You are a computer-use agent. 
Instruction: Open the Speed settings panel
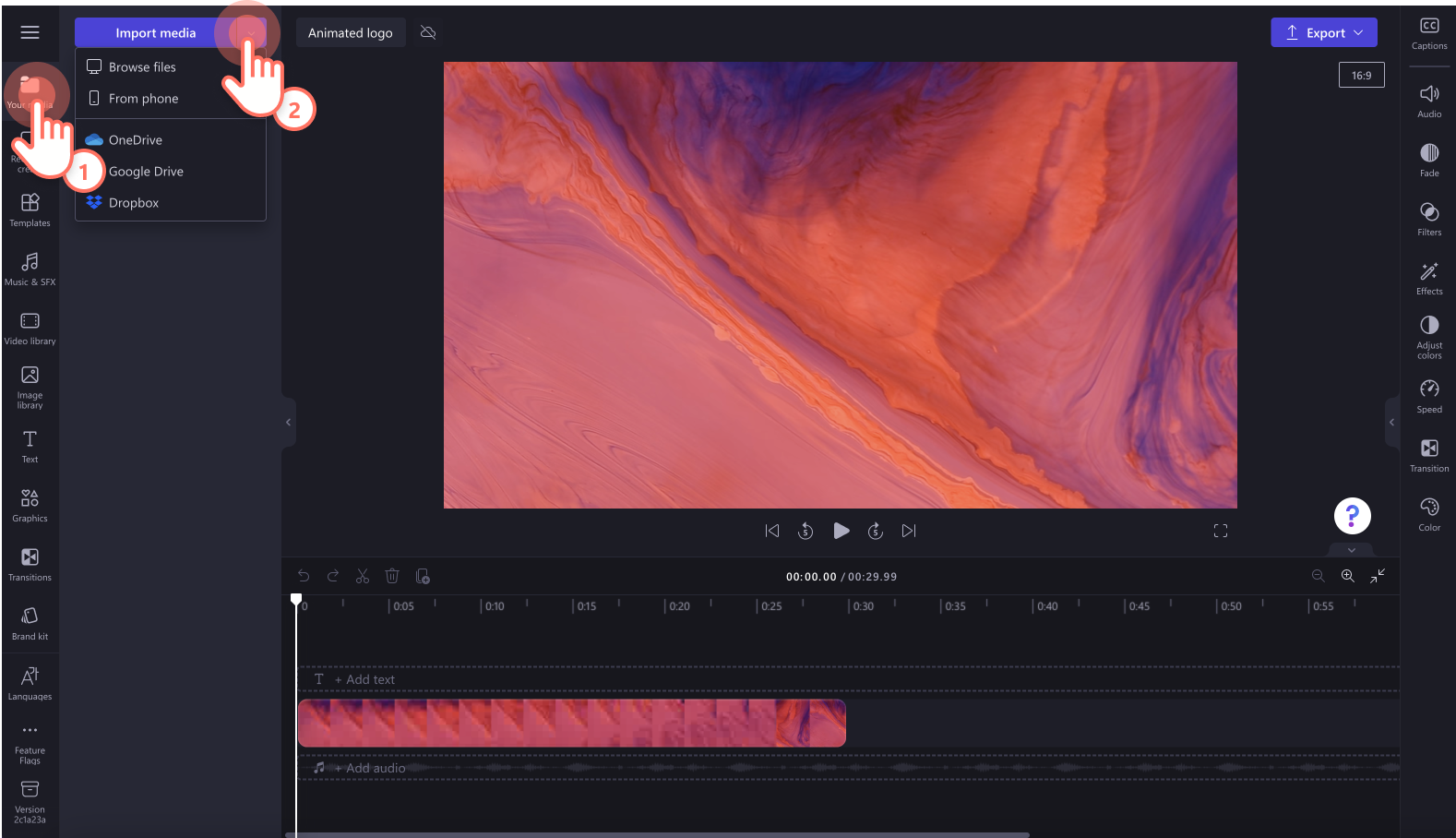1429,396
